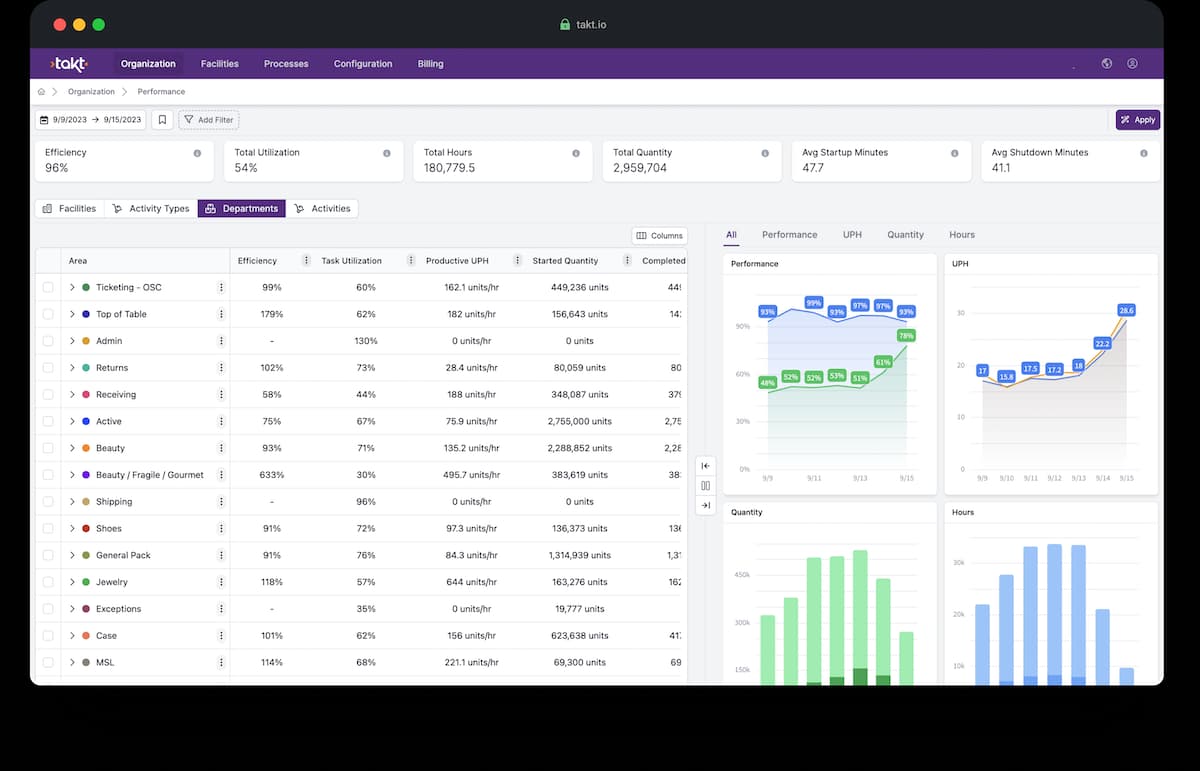1200x771 pixels.
Task: Click the split panel view icon
Action: 705,486
